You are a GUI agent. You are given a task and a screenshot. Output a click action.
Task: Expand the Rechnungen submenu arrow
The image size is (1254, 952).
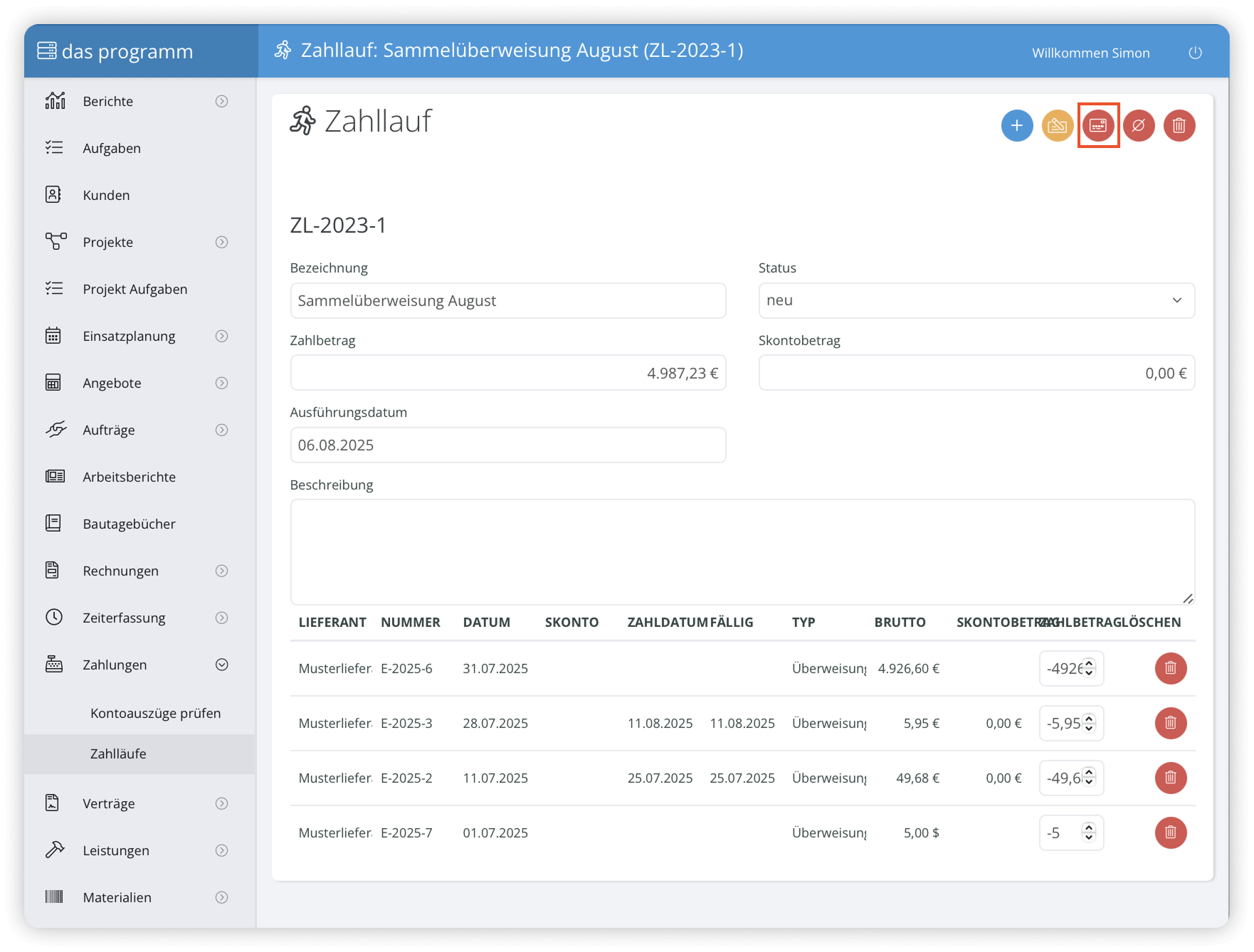pyautogui.click(x=222, y=571)
